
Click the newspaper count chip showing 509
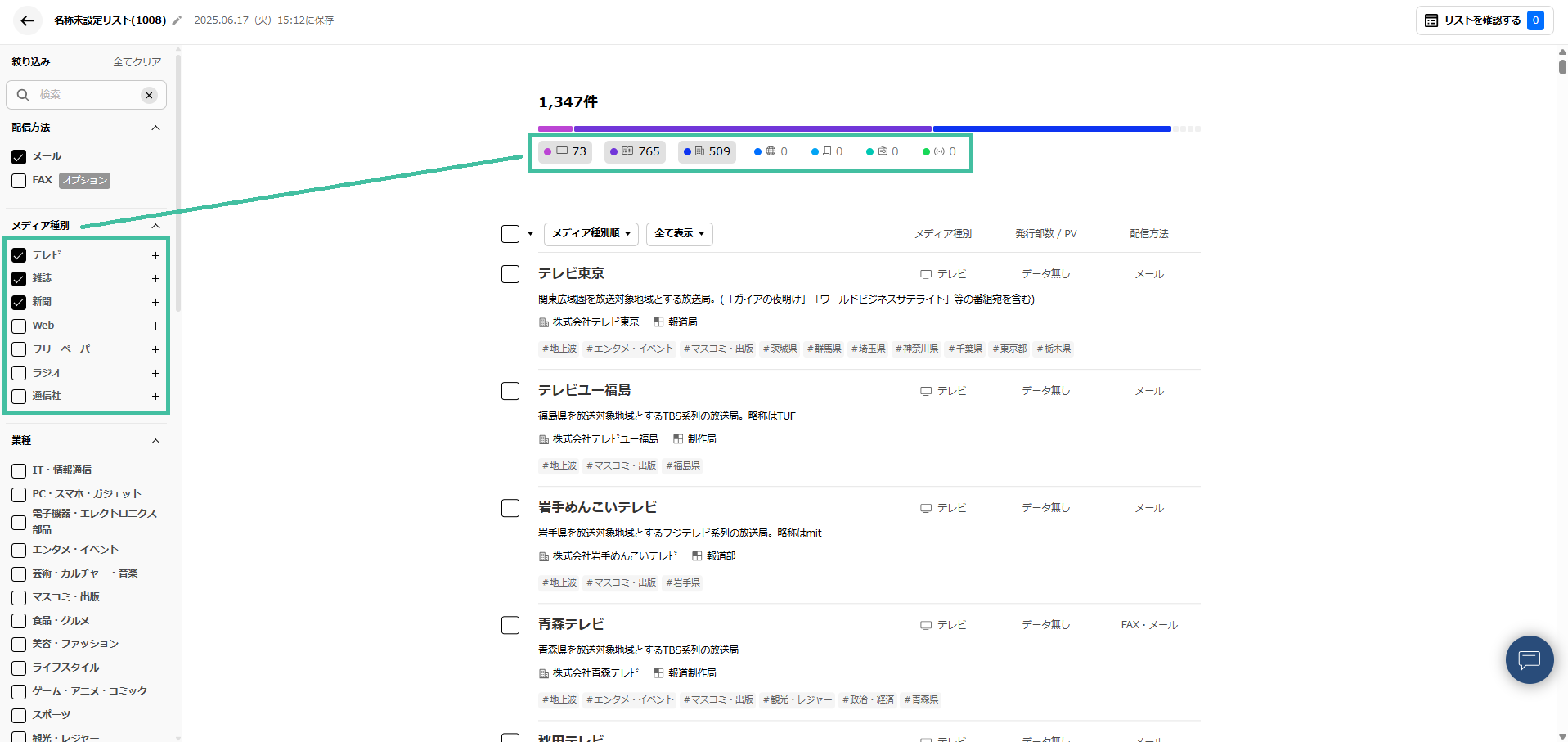(707, 151)
